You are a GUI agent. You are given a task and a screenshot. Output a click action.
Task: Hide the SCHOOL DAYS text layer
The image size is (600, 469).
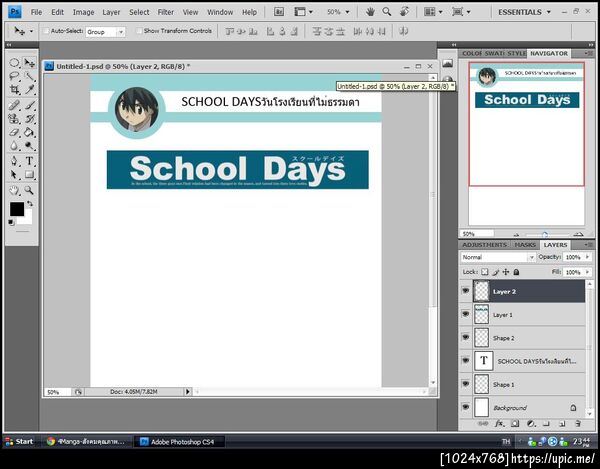pos(465,361)
